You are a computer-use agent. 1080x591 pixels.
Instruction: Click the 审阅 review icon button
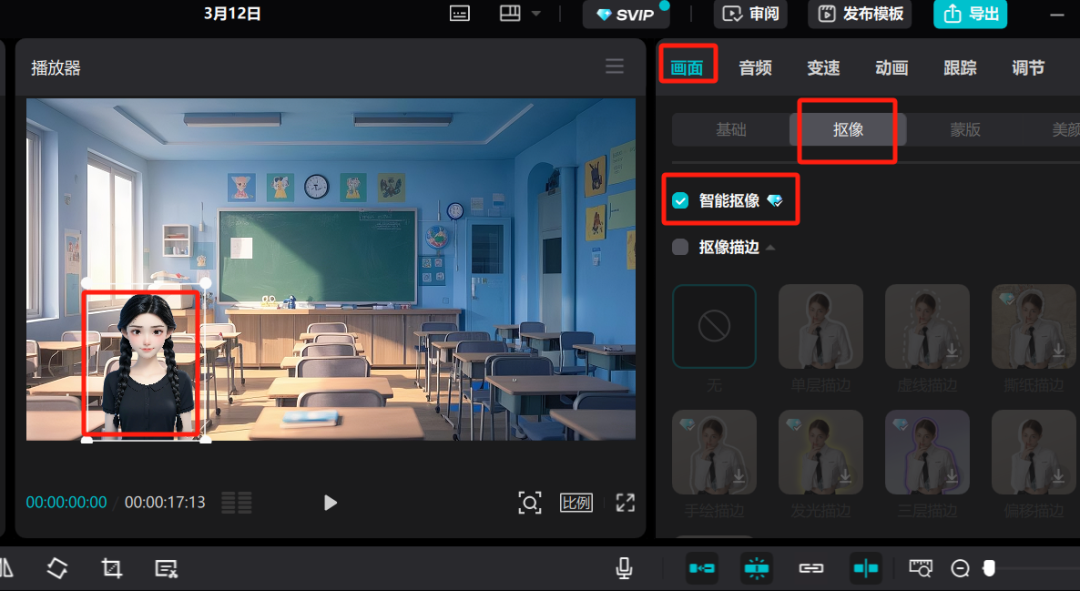(x=750, y=14)
